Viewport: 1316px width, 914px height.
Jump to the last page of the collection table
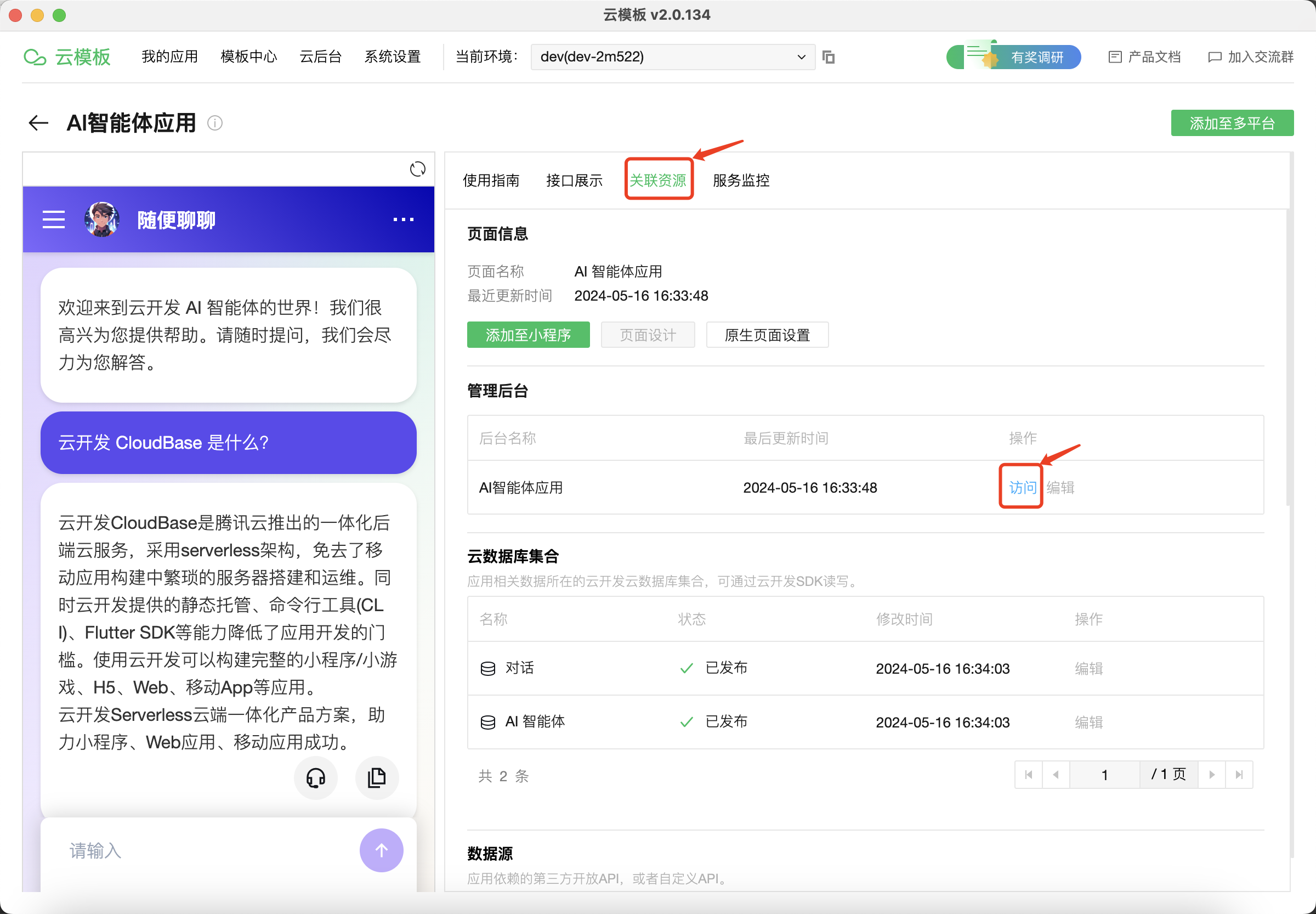tap(1239, 774)
